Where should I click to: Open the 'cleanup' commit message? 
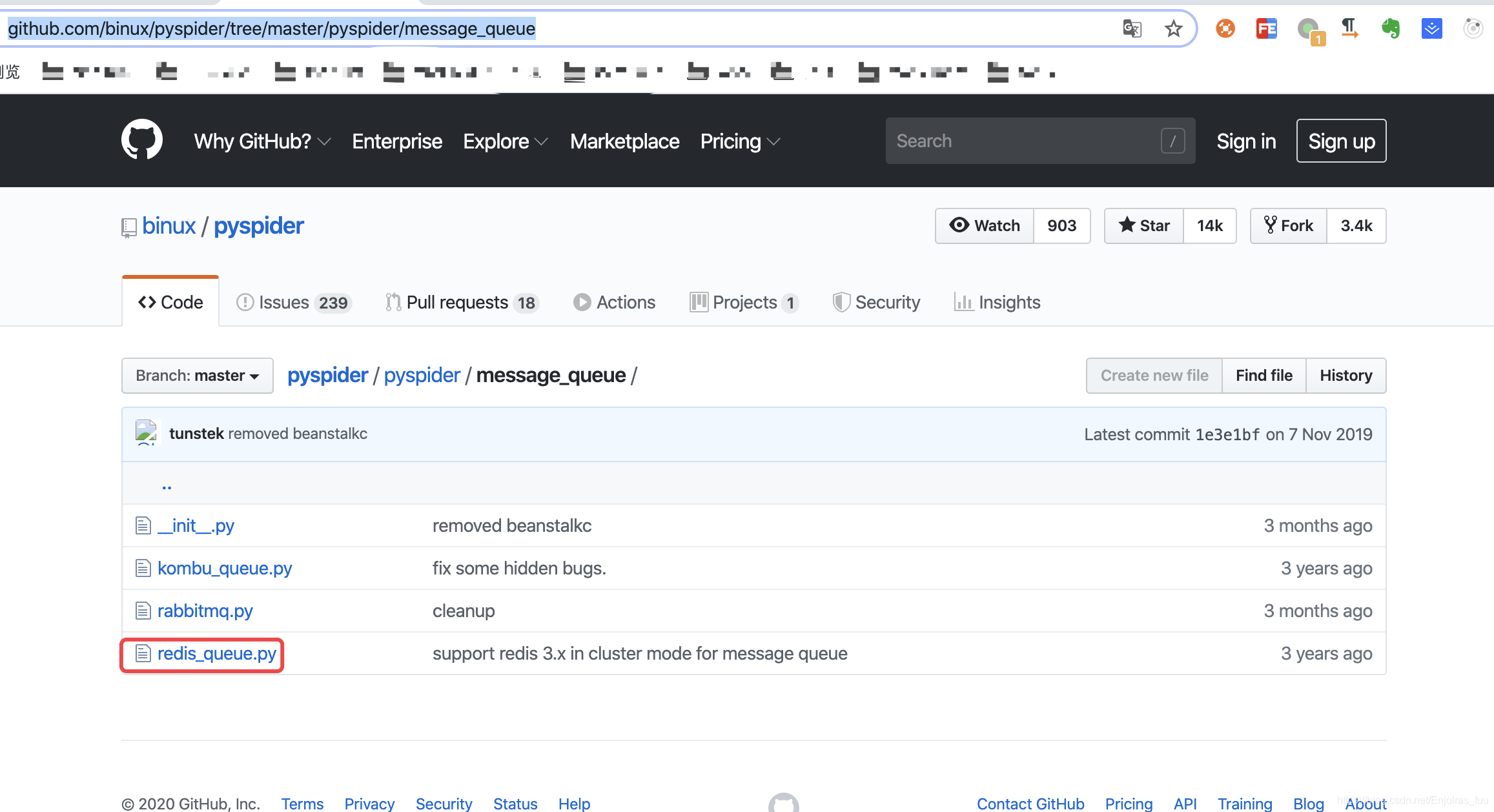point(464,611)
